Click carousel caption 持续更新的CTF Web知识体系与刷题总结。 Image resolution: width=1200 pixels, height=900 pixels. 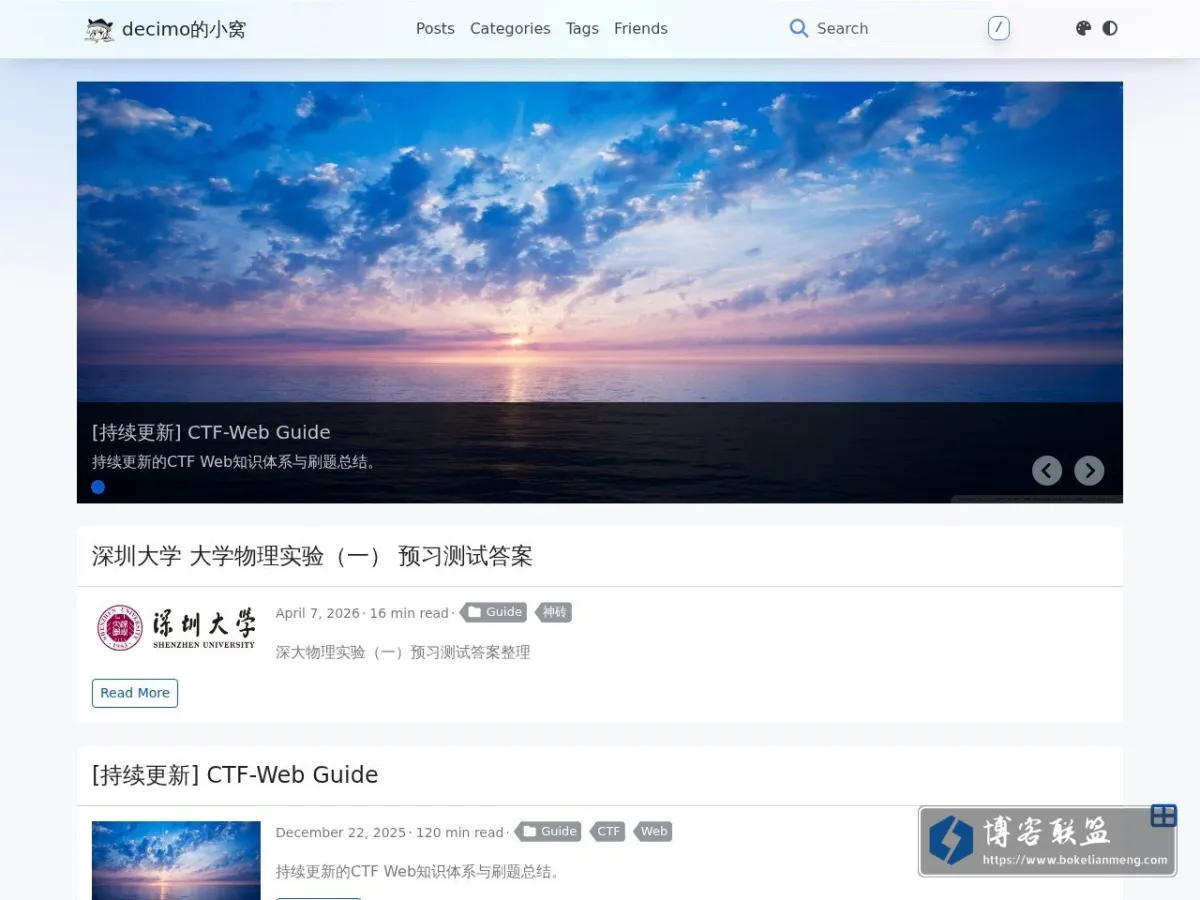click(235, 462)
